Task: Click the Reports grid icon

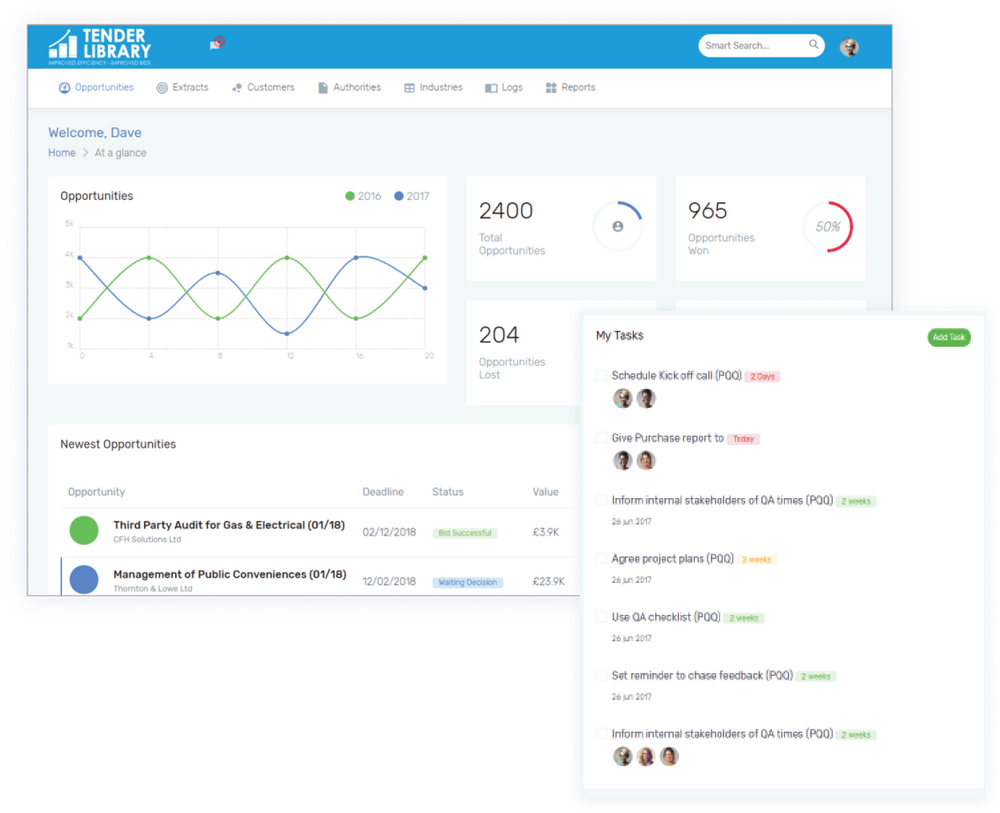Action: [x=551, y=88]
